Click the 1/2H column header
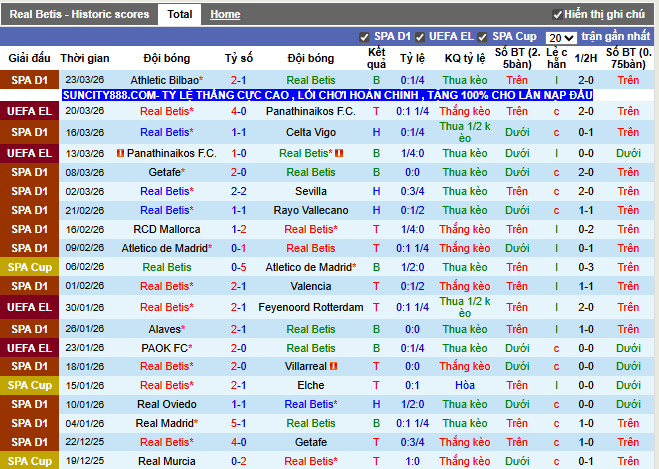 (585, 58)
